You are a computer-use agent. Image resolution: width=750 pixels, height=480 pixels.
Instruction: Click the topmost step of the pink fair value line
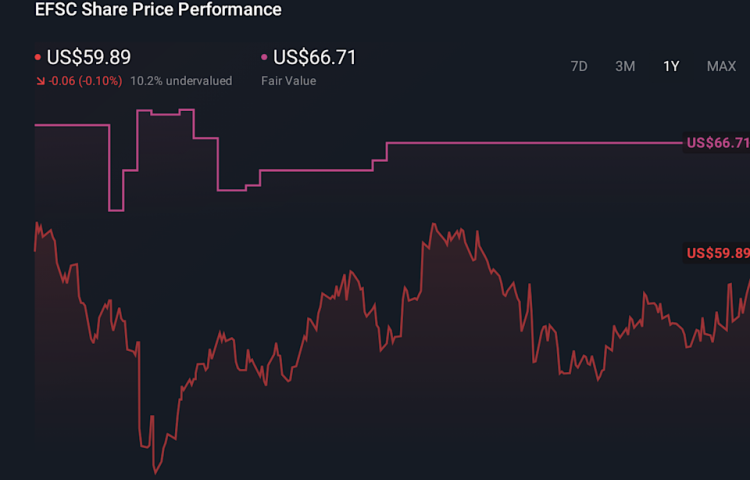click(186, 110)
